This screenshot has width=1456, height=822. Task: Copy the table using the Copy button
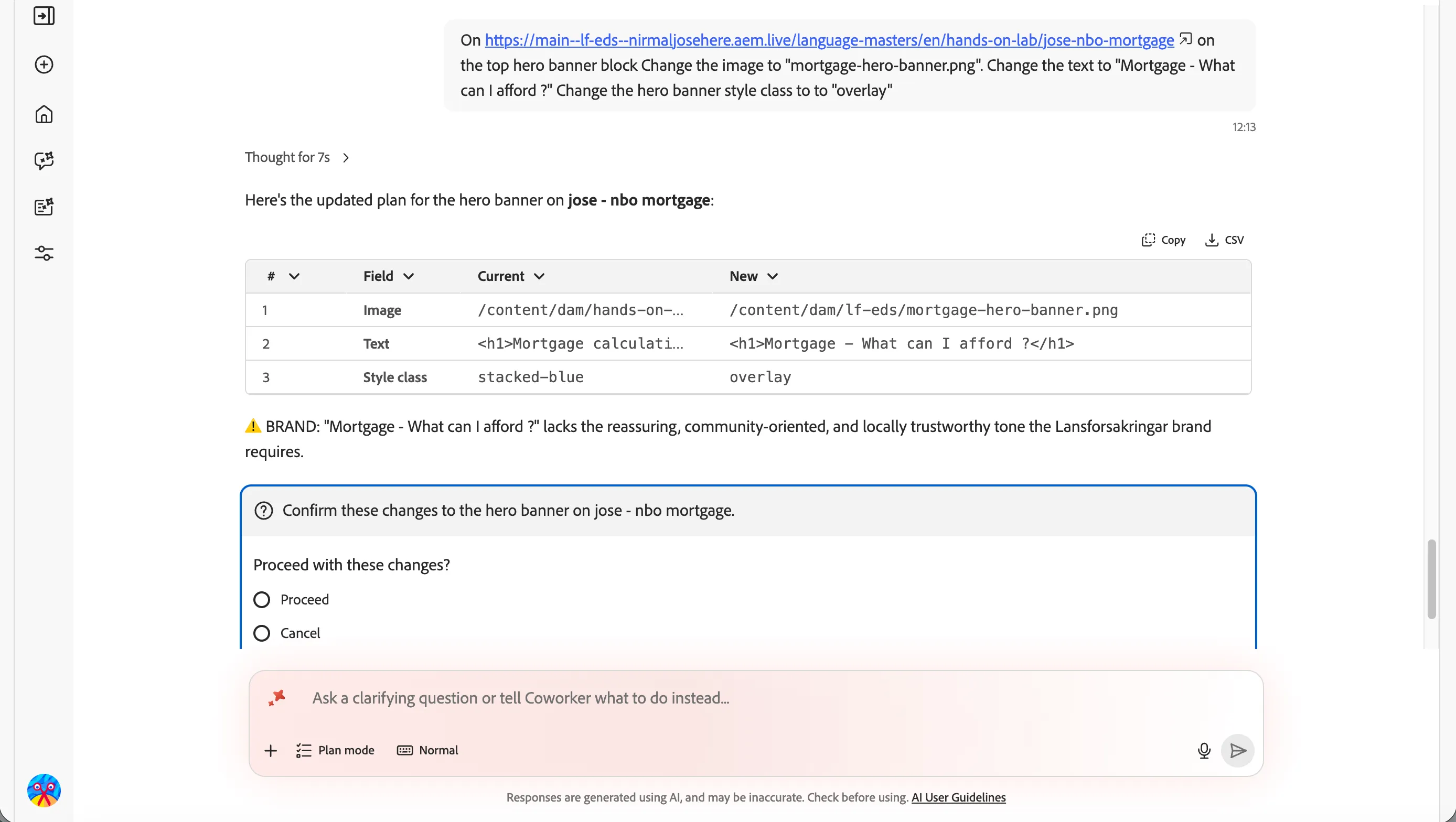(x=1163, y=240)
